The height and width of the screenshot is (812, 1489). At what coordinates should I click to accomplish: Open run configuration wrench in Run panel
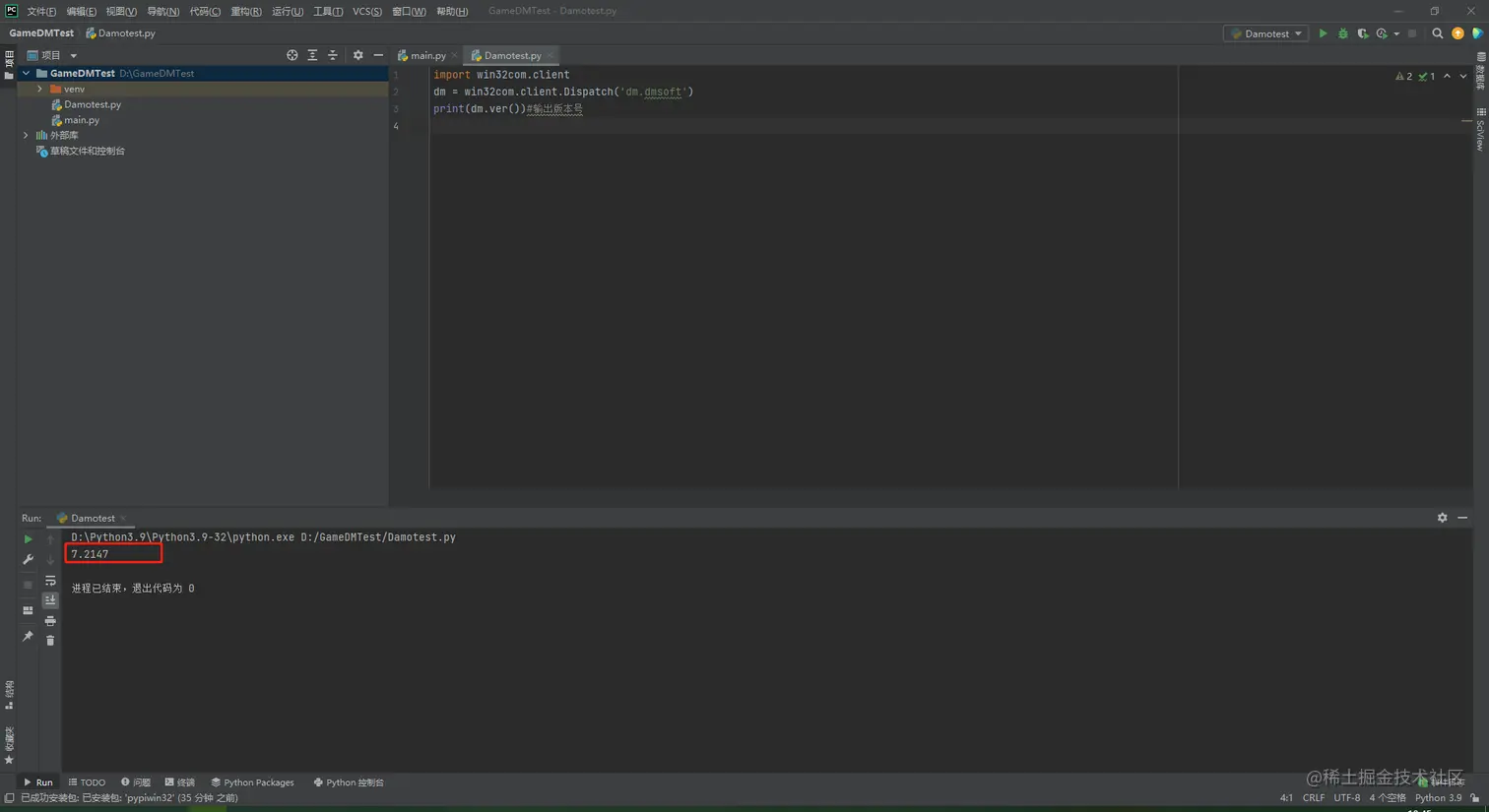[28, 560]
